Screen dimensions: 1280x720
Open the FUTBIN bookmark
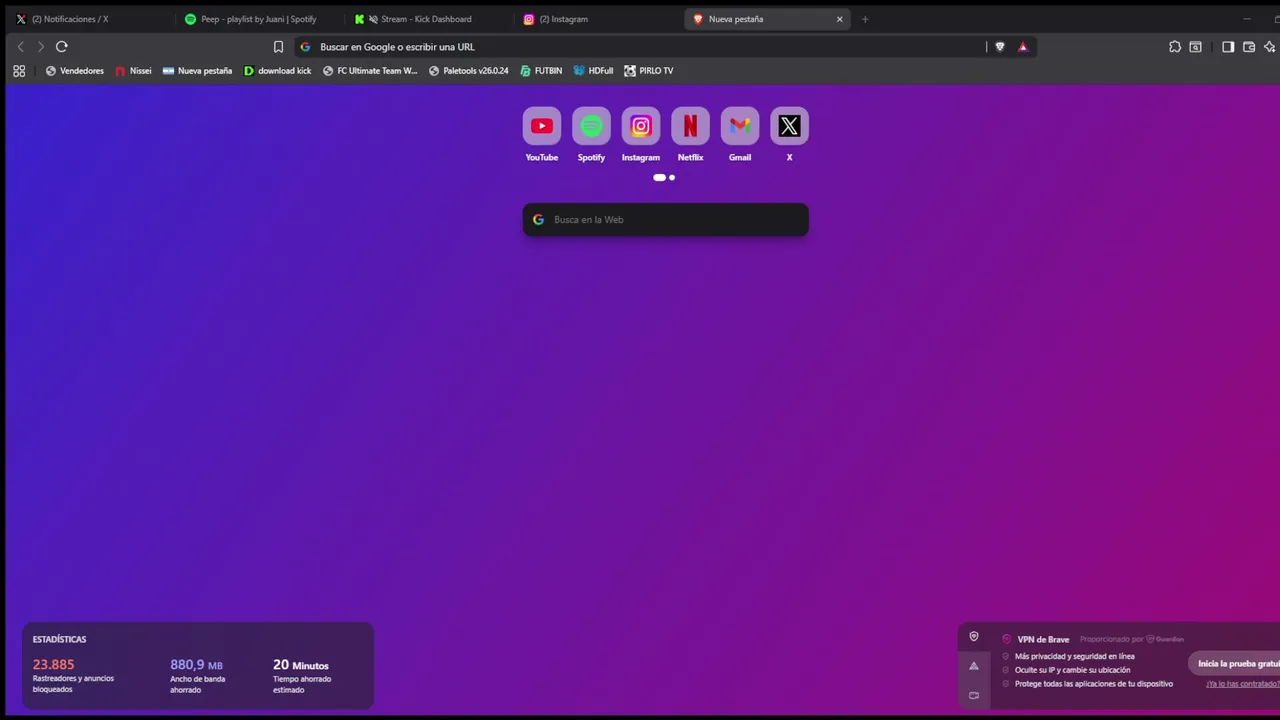point(541,71)
